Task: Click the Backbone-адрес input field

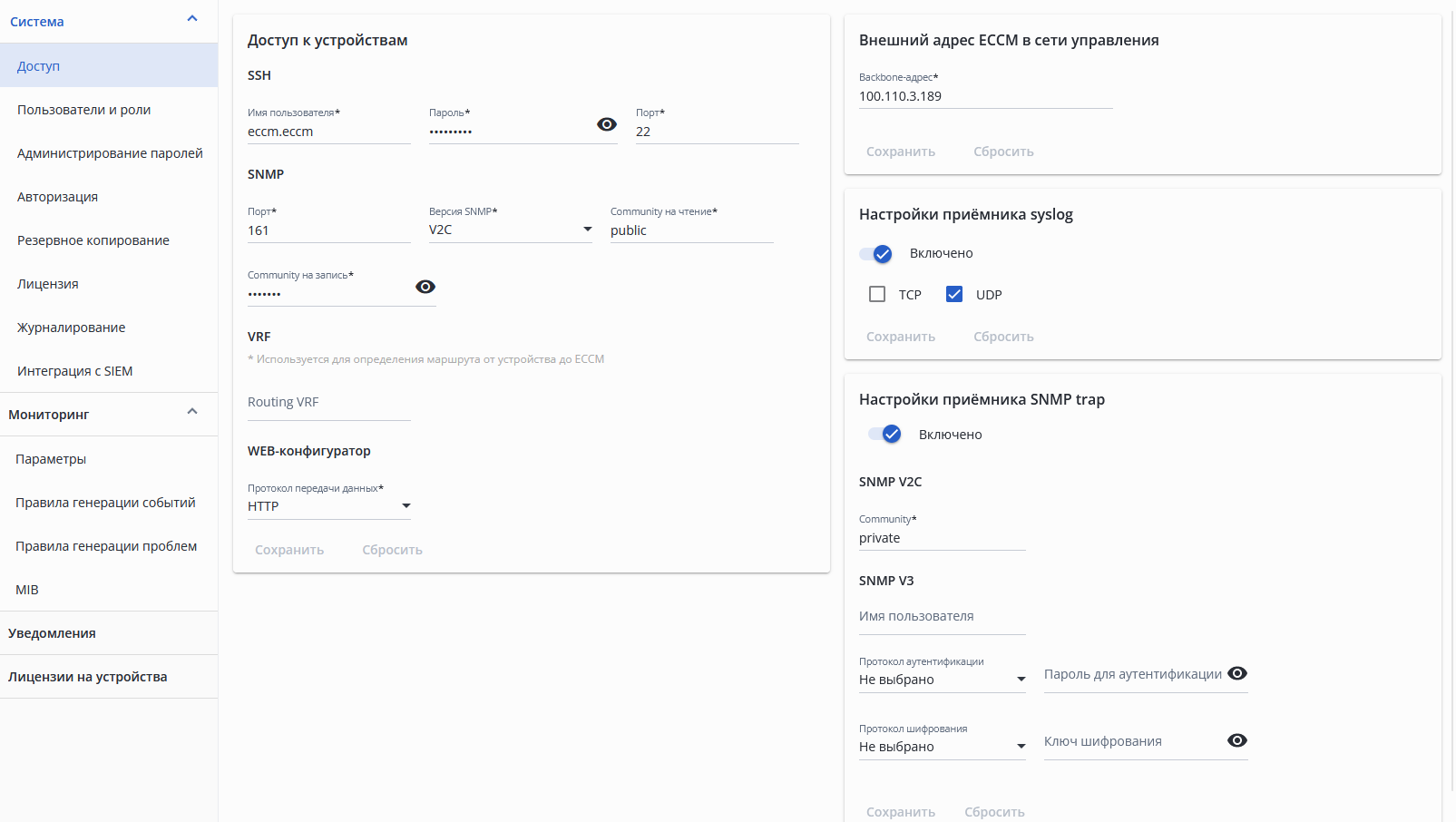Action: 985,96
